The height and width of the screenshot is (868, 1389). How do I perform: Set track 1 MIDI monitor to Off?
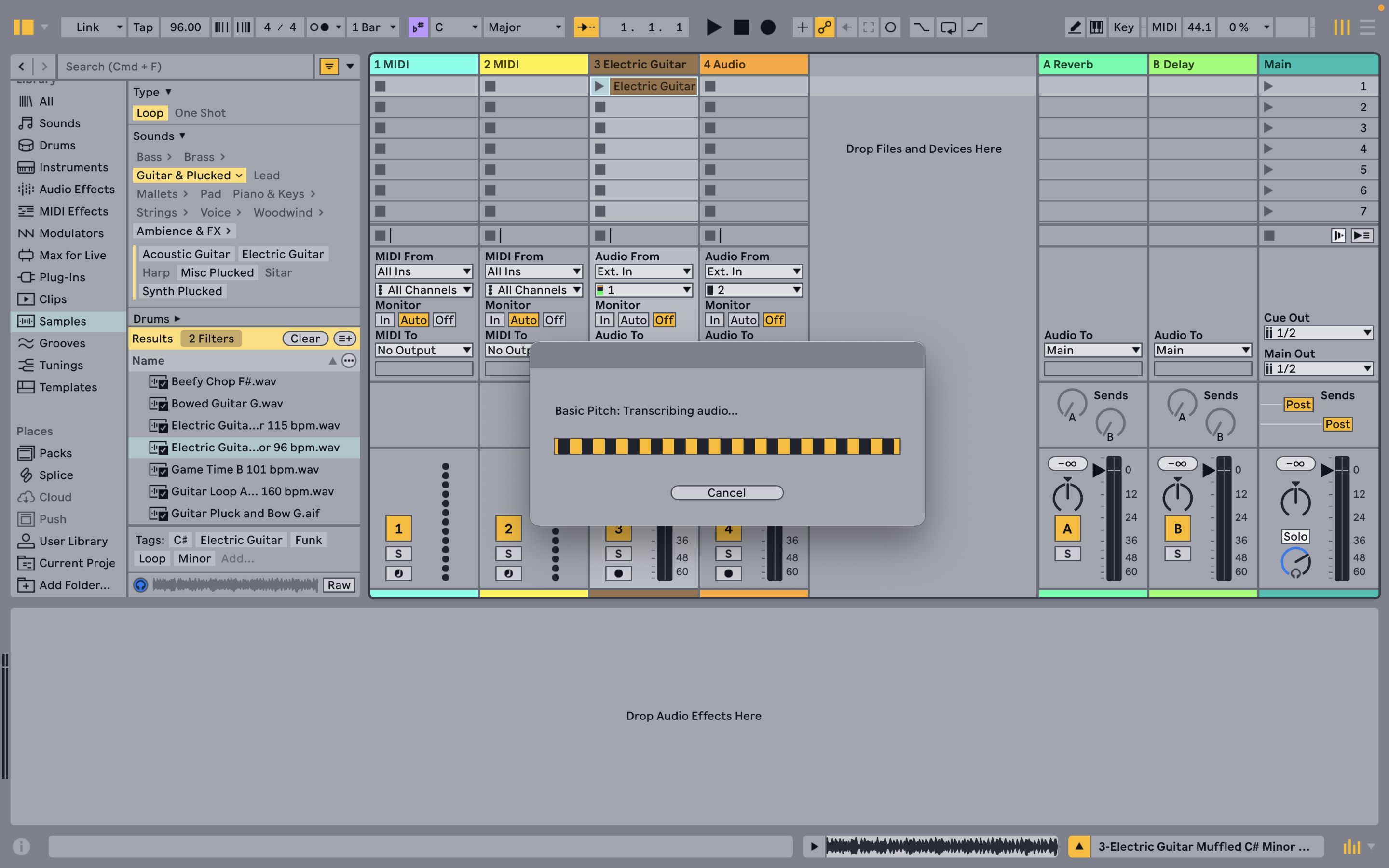click(x=444, y=320)
